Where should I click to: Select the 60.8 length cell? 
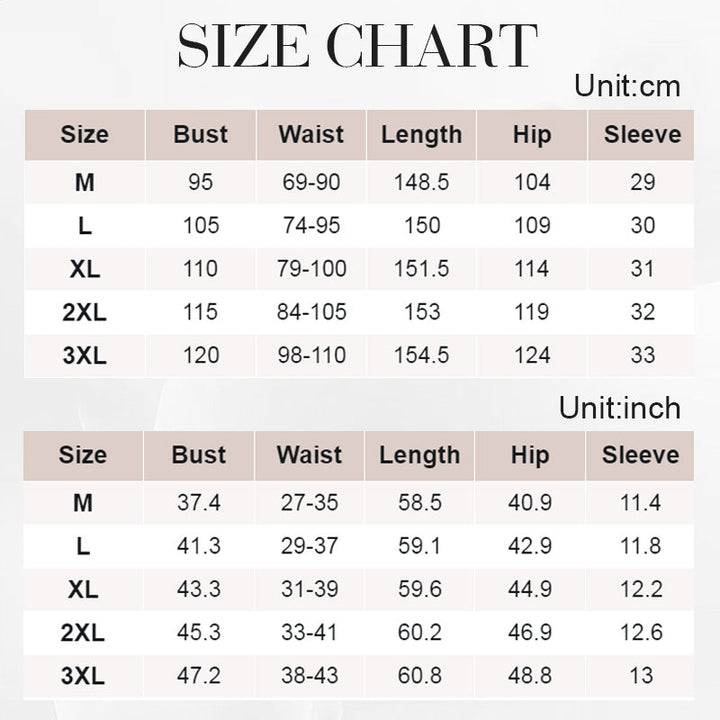(420, 676)
